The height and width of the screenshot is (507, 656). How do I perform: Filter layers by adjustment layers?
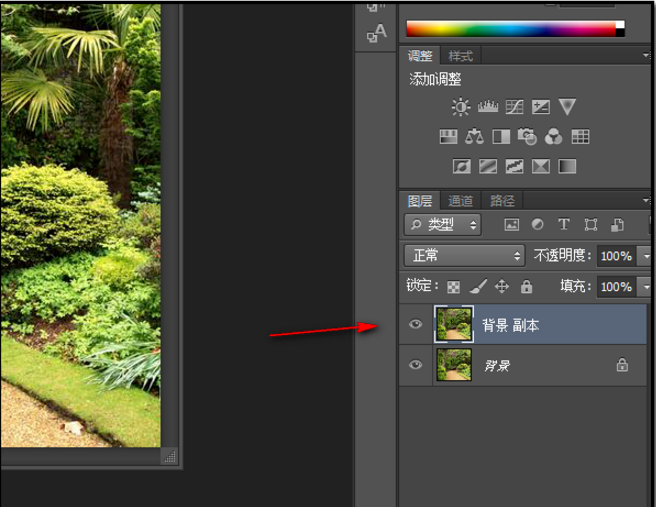(x=538, y=225)
